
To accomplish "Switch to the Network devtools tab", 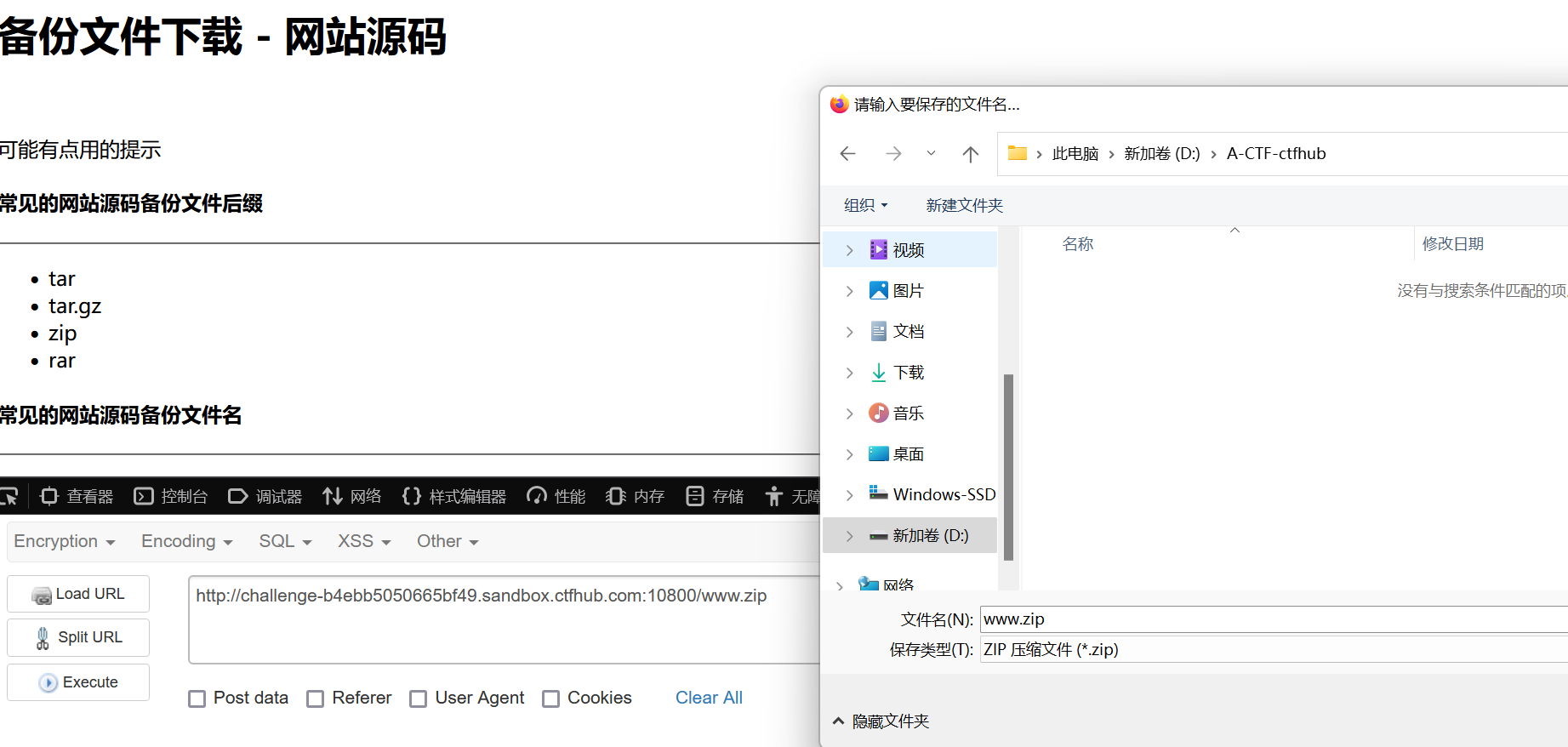I will tap(352, 496).
